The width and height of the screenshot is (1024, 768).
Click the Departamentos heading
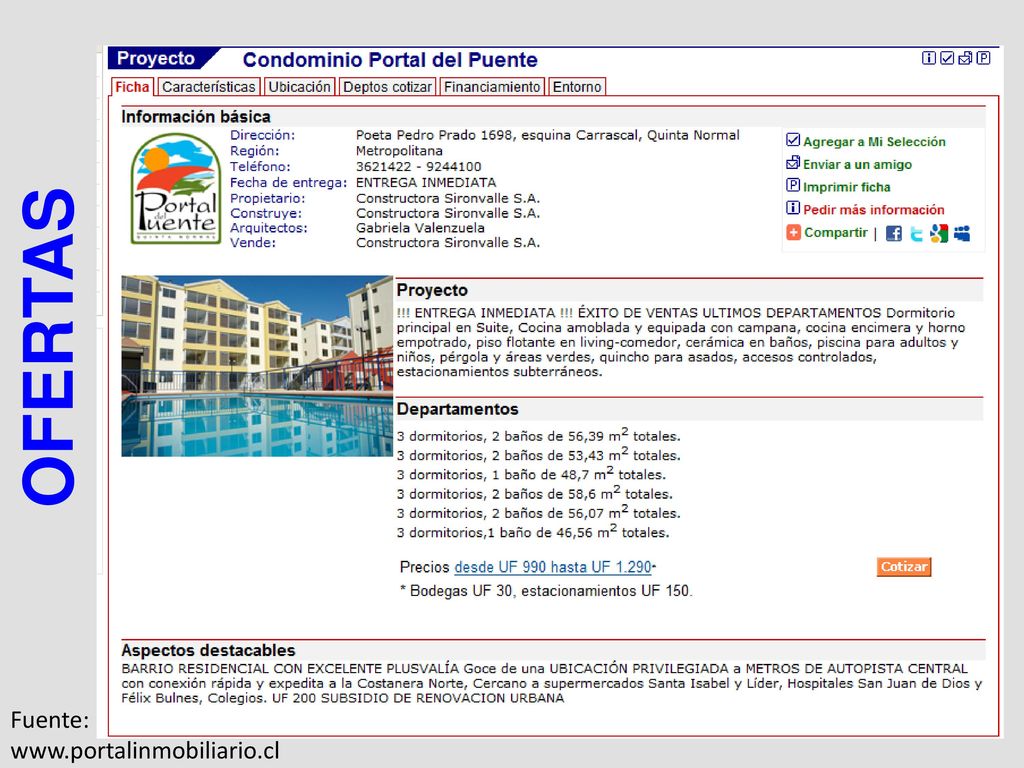click(x=458, y=409)
